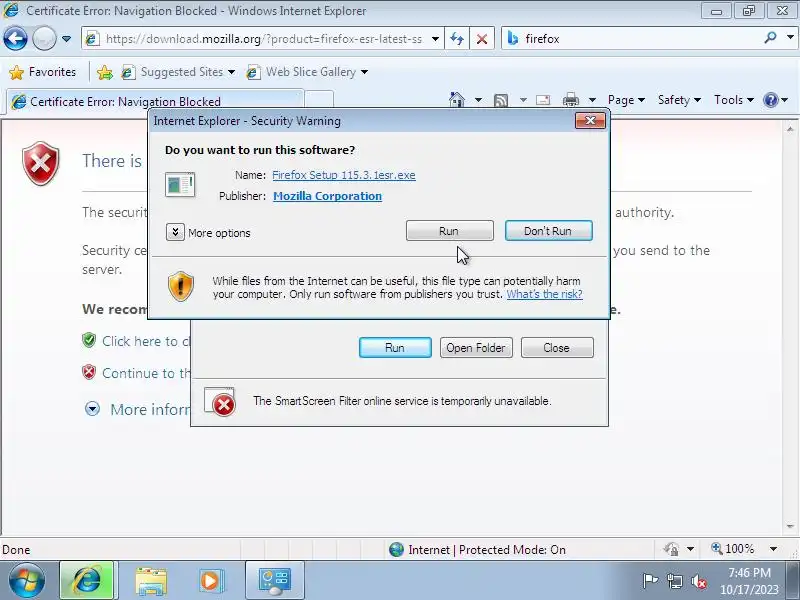
Task: Open the Safety menu
Action: tap(679, 100)
